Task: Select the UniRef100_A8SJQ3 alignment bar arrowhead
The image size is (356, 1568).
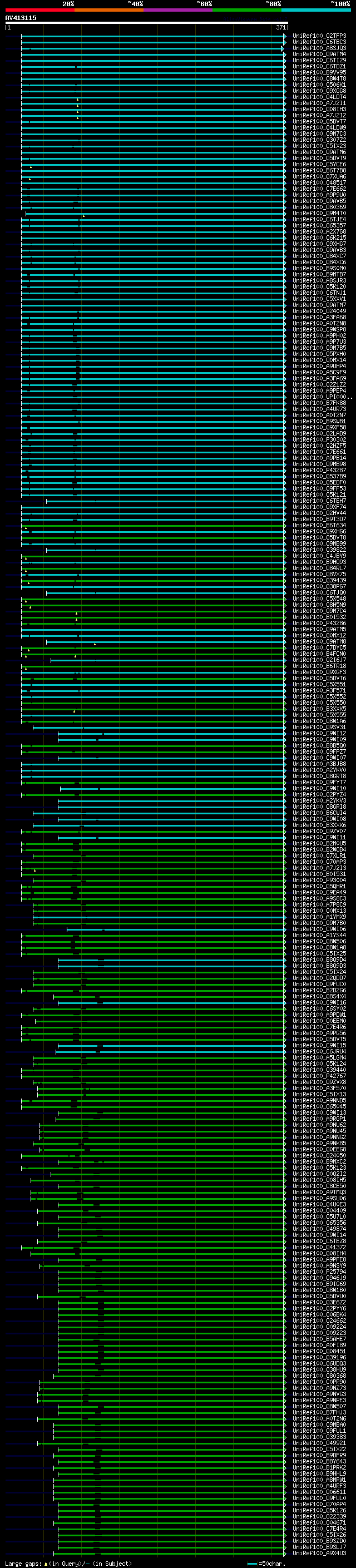Action: 283,48
